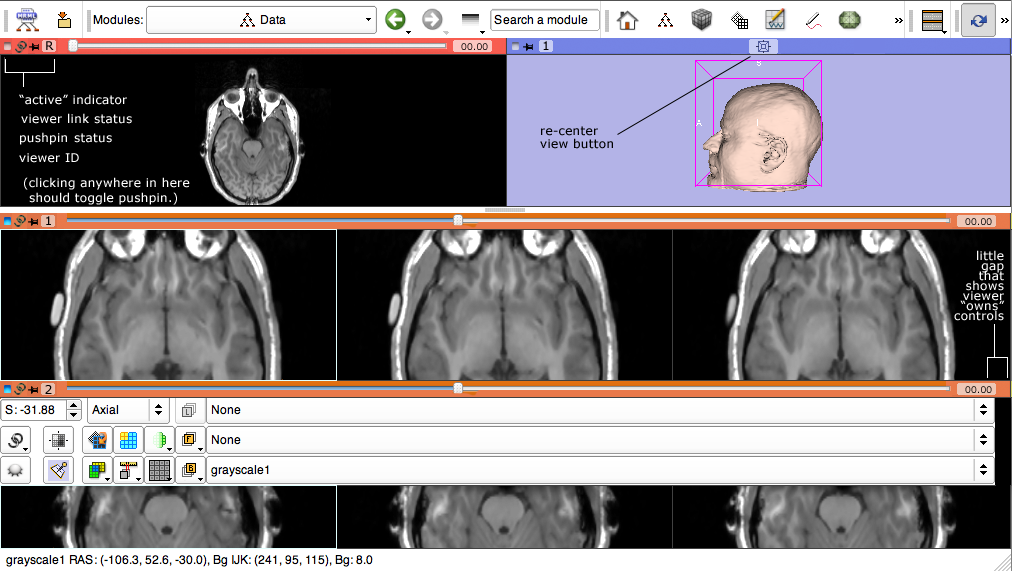
Task: Click the refresh arrows toolbar icon
Action: pos(978,20)
